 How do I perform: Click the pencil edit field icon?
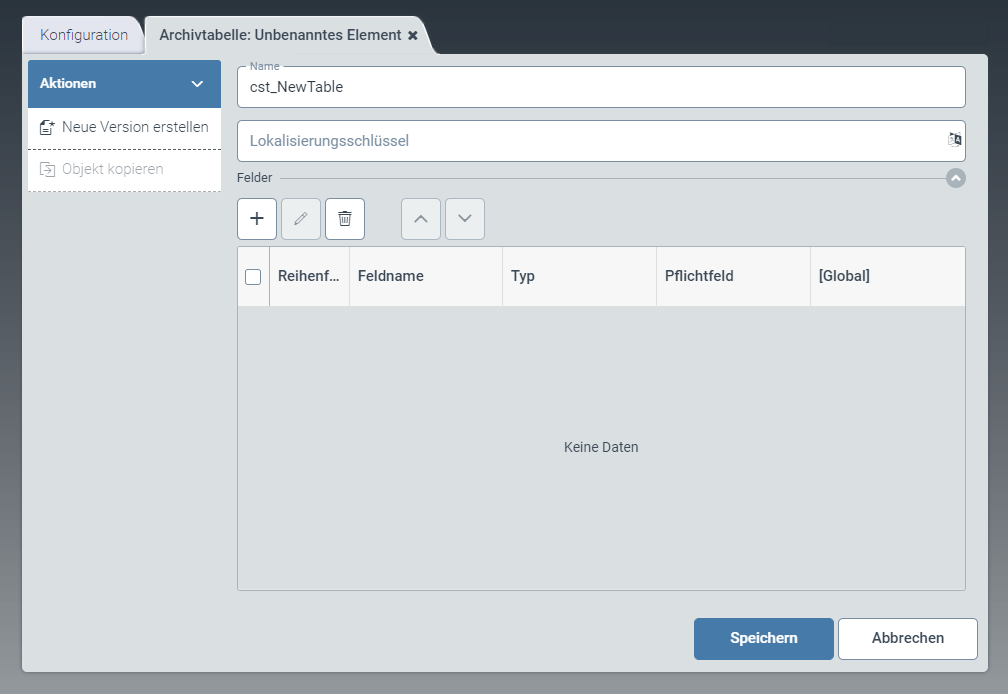(301, 219)
